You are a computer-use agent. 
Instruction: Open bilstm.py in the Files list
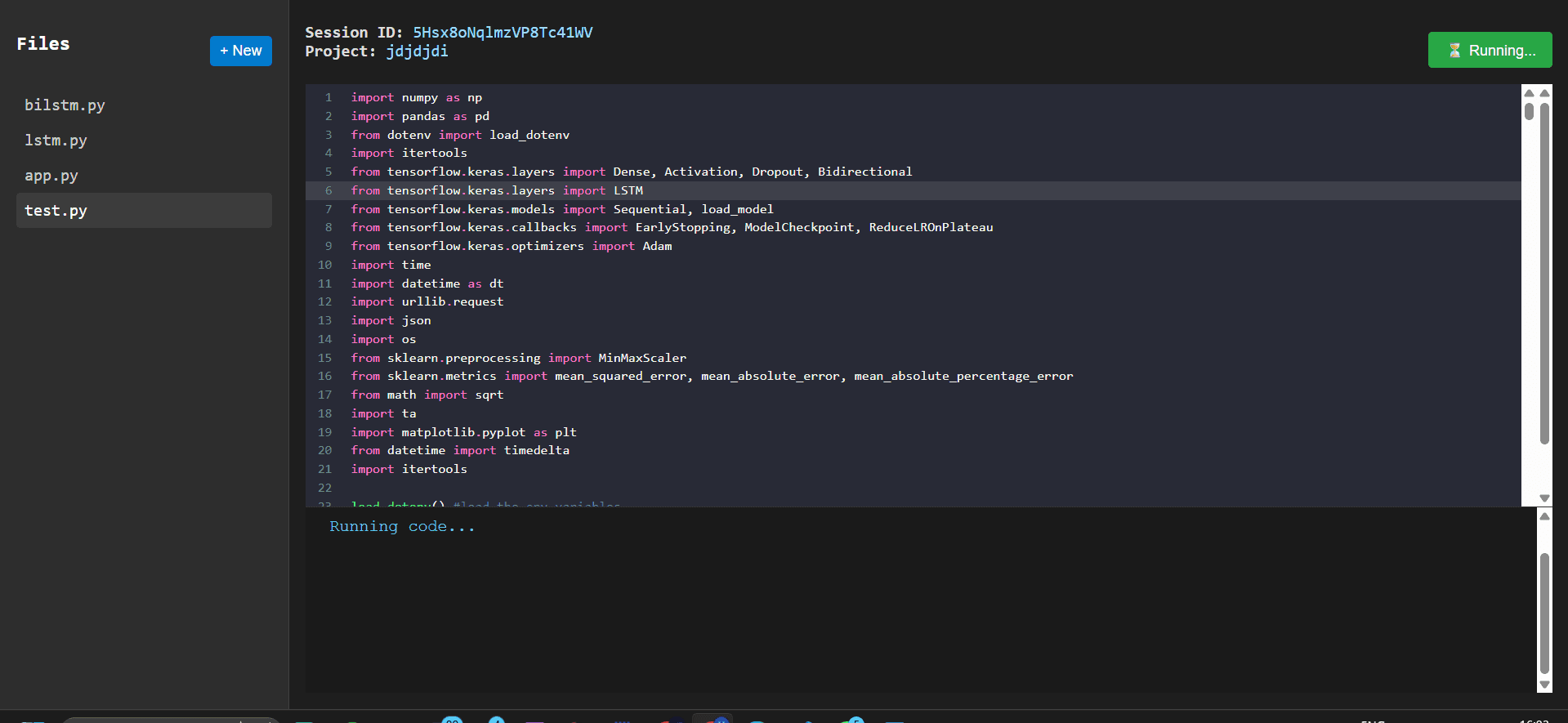(x=144, y=105)
